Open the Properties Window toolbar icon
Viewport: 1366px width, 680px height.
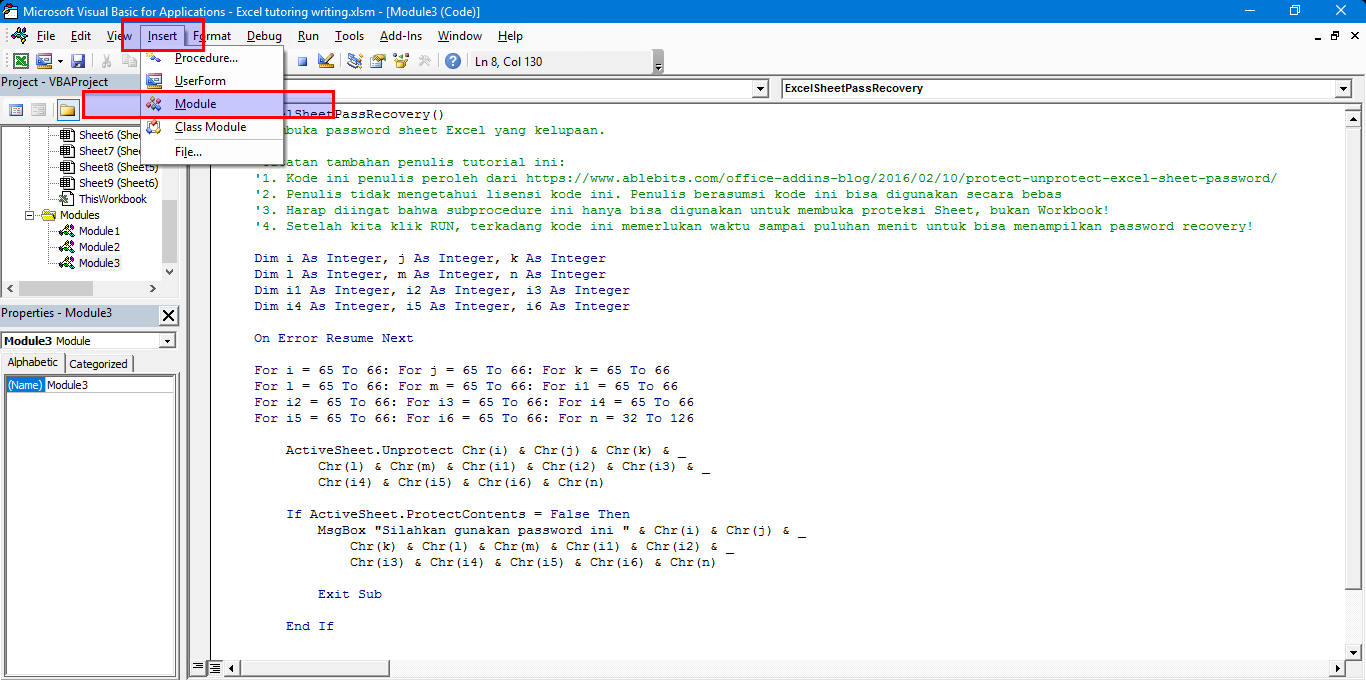click(378, 61)
